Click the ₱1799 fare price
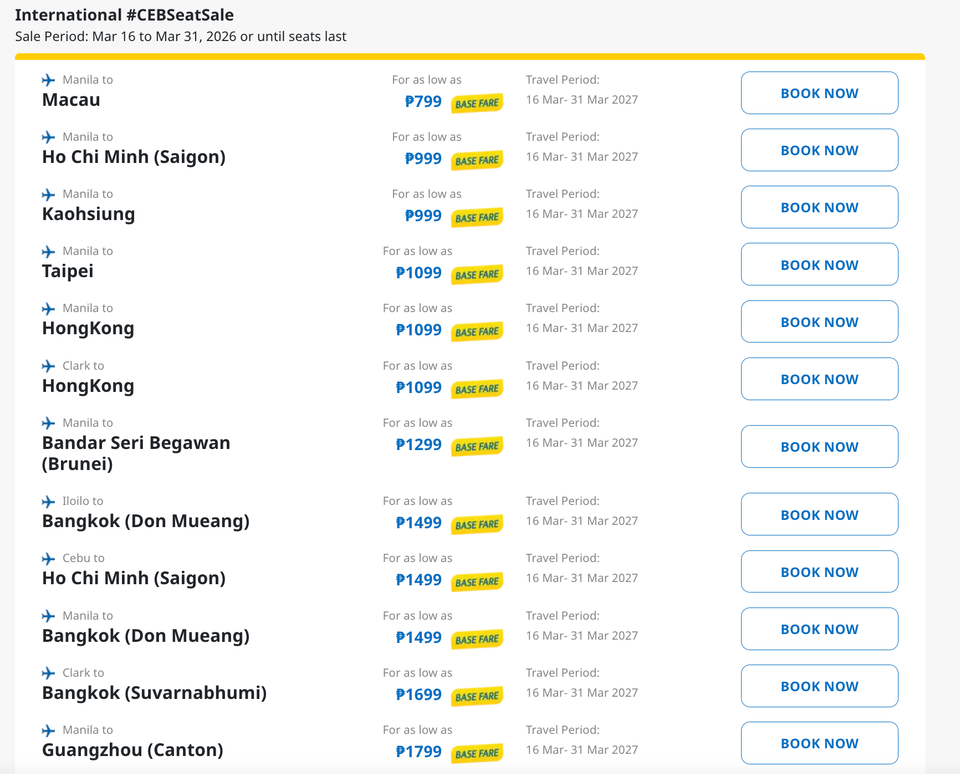960x776 pixels. [x=419, y=752]
